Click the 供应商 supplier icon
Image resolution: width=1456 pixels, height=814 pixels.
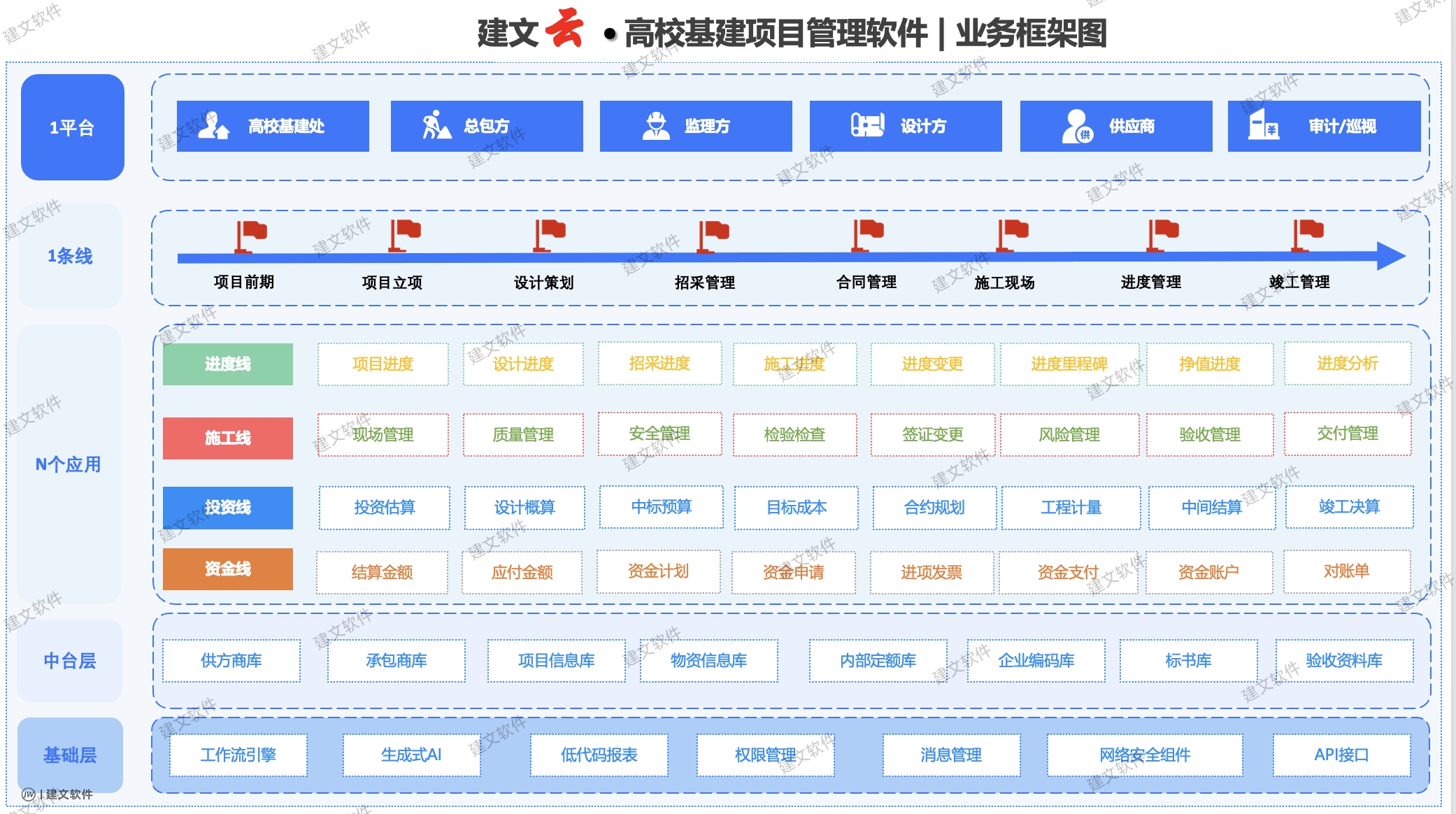coord(1077,127)
